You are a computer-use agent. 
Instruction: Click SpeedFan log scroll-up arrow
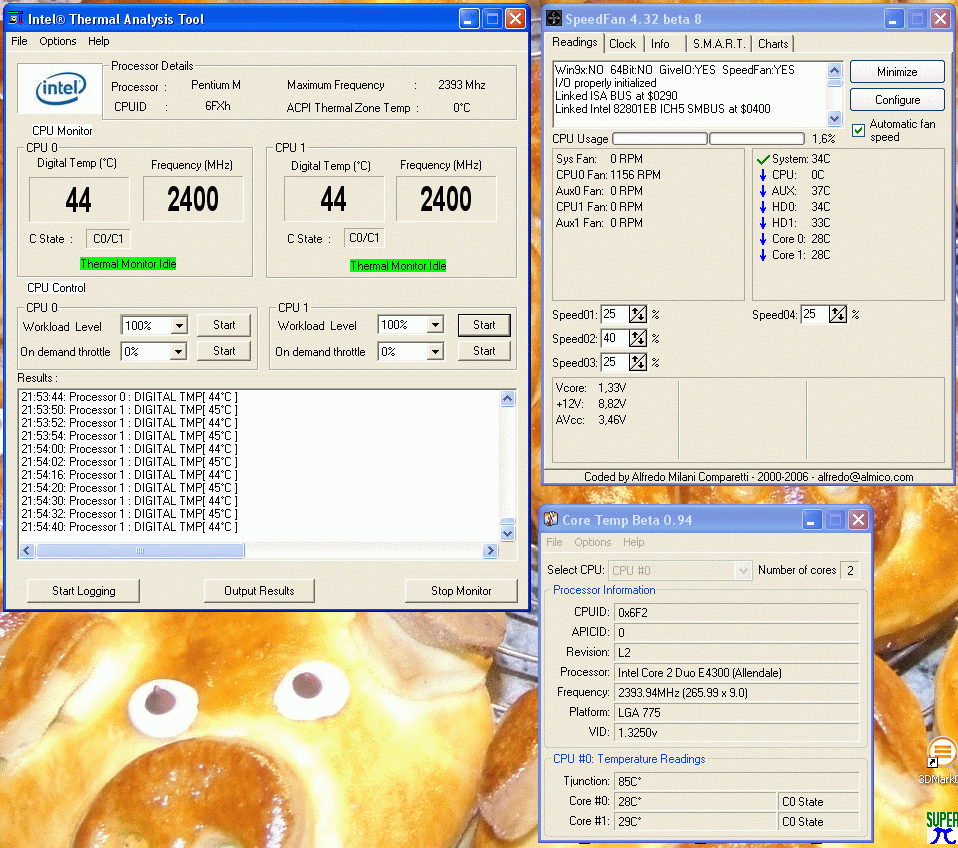tap(834, 69)
